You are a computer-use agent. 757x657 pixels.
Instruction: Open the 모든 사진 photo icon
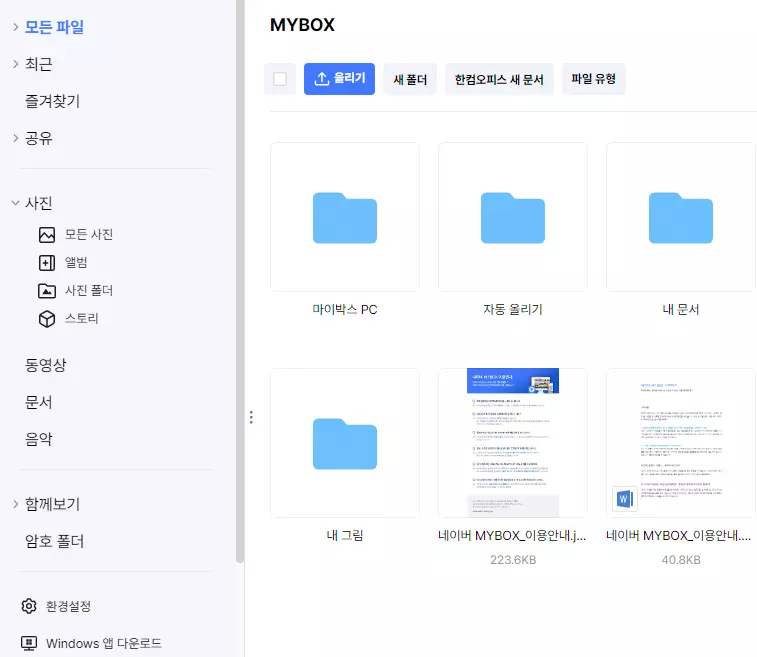click(x=47, y=235)
